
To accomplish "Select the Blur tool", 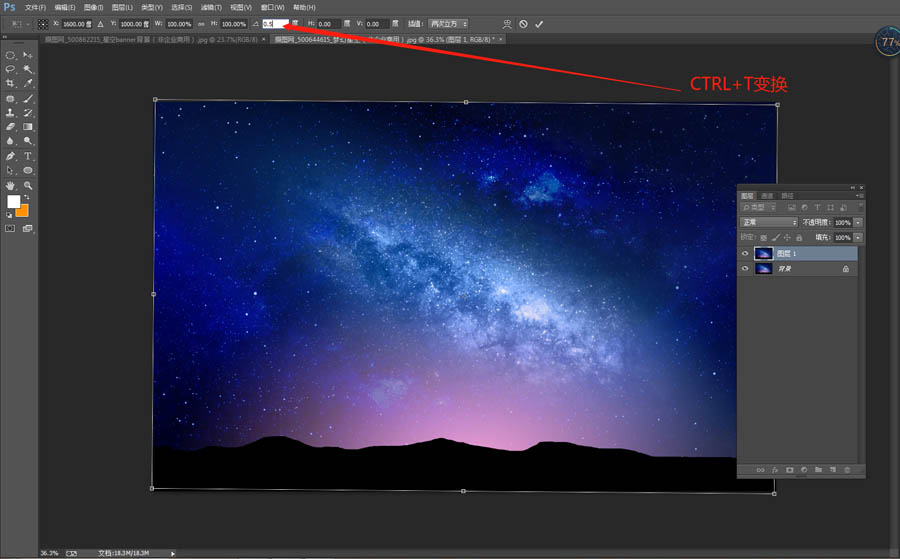I will click(10, 141).
